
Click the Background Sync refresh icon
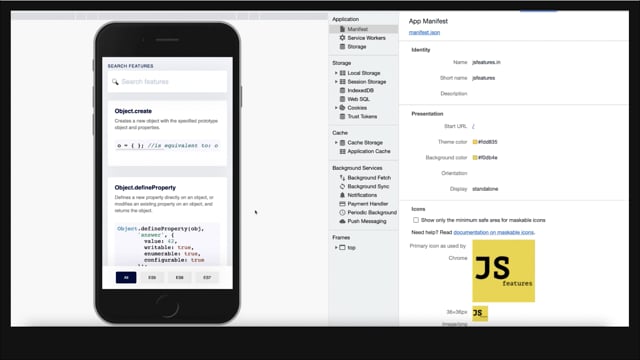tap(342, 186)
